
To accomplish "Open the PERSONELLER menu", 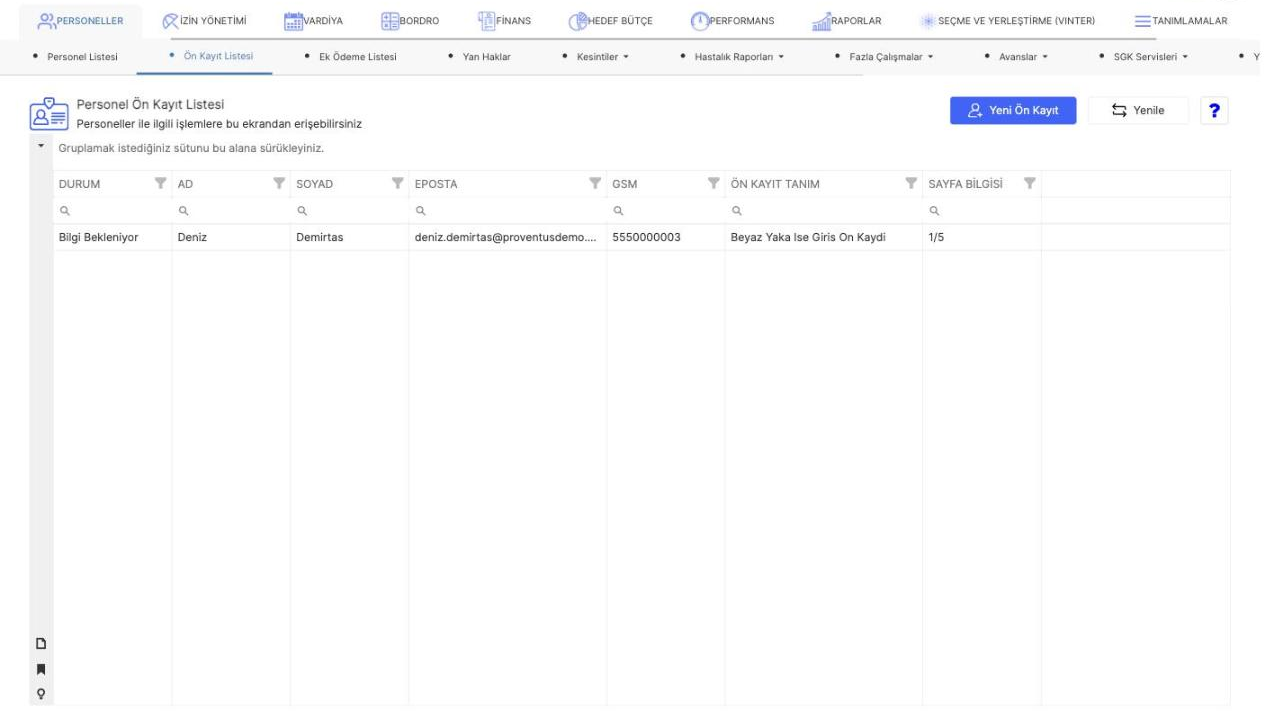I will click(79, 21).
